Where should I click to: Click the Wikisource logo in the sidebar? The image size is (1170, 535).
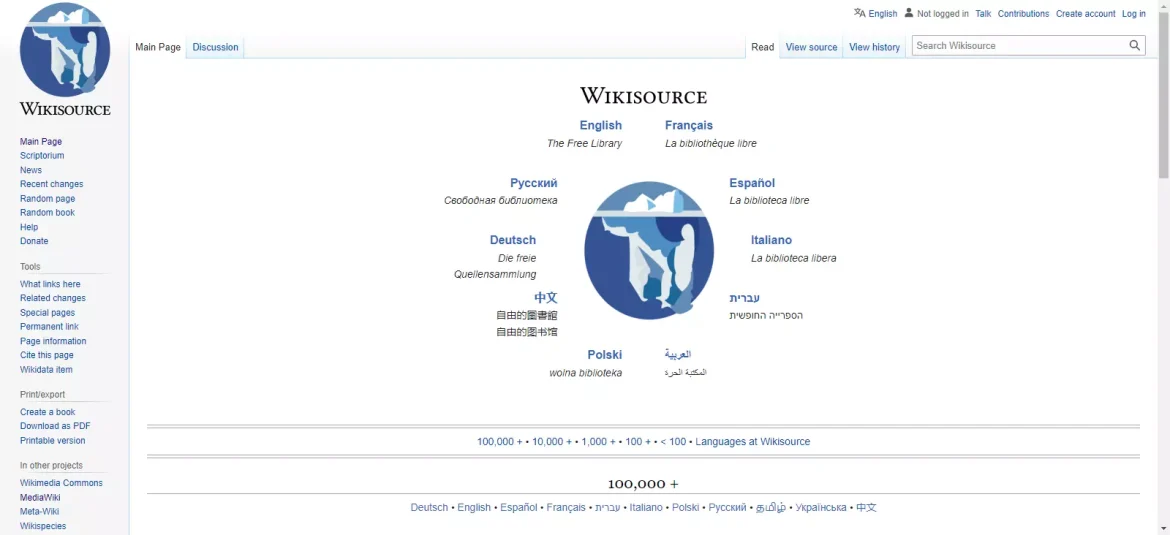(65, 60)
